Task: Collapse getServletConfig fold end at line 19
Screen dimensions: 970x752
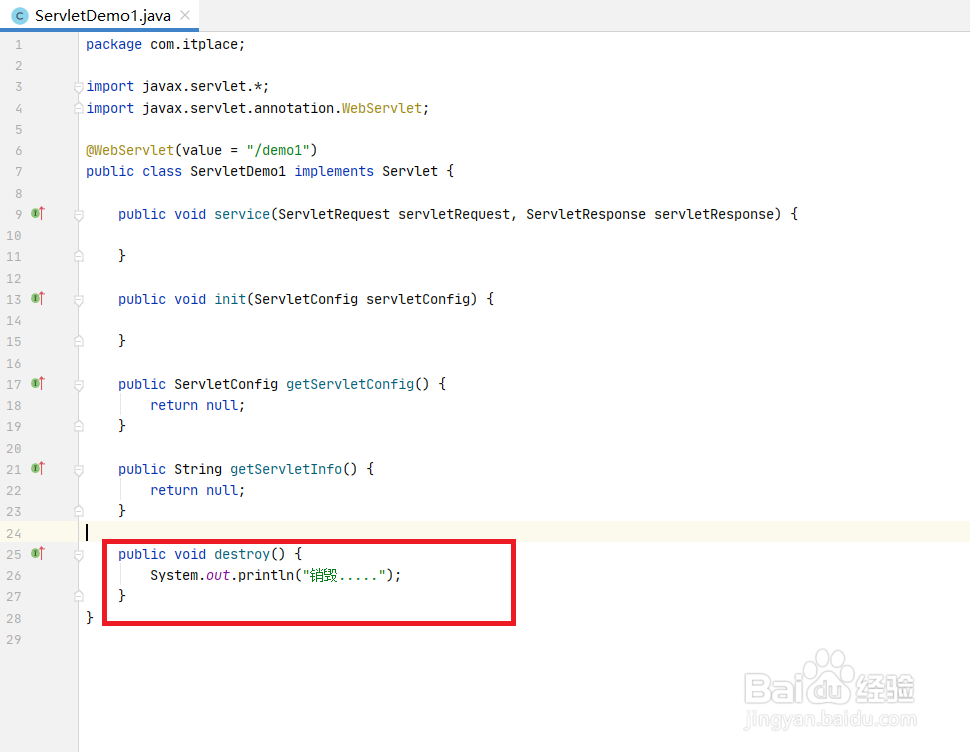Action: point(79,425)
